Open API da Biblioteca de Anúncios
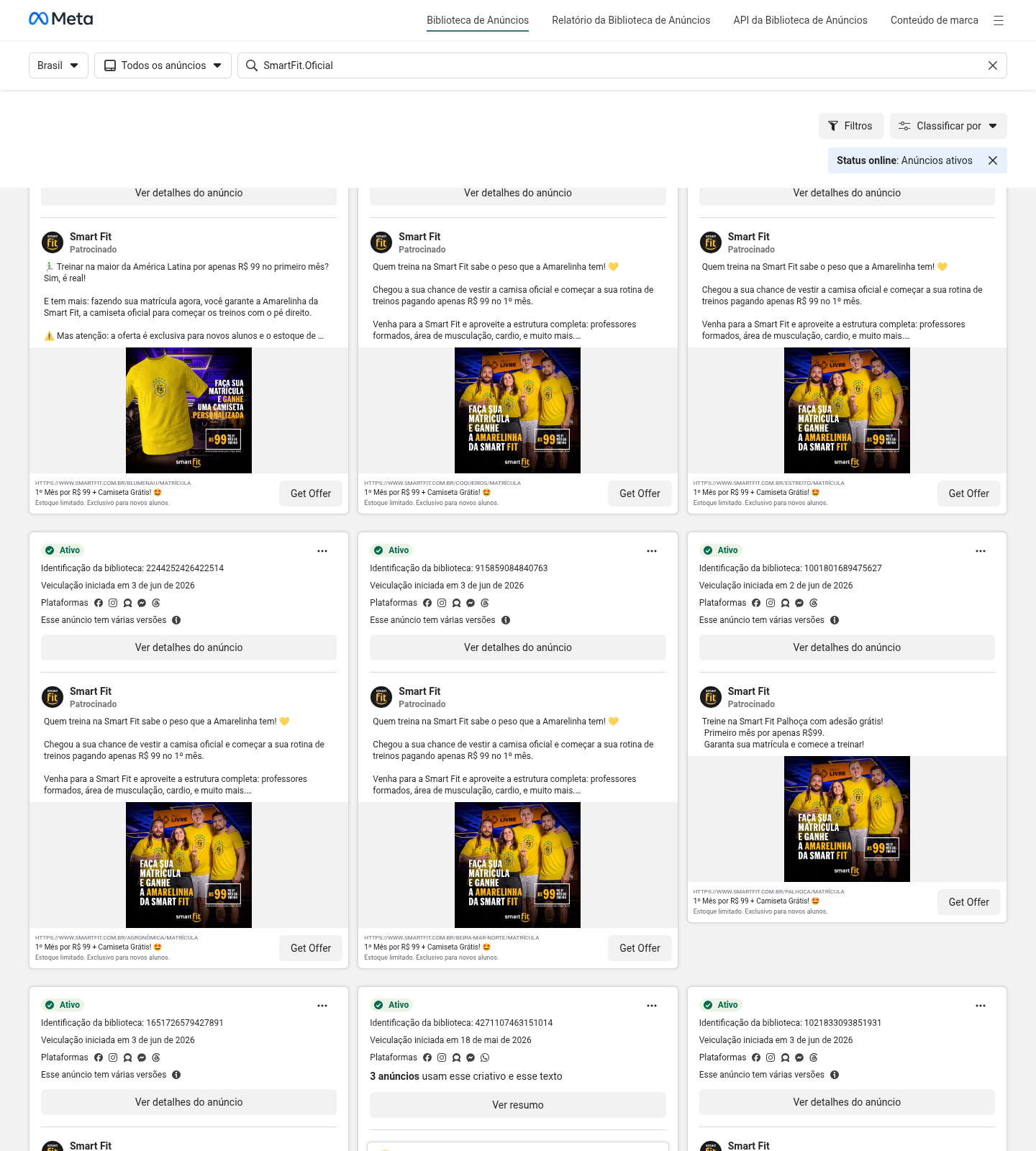This screenshot has height=1151, width=1036. pos(800,20)
